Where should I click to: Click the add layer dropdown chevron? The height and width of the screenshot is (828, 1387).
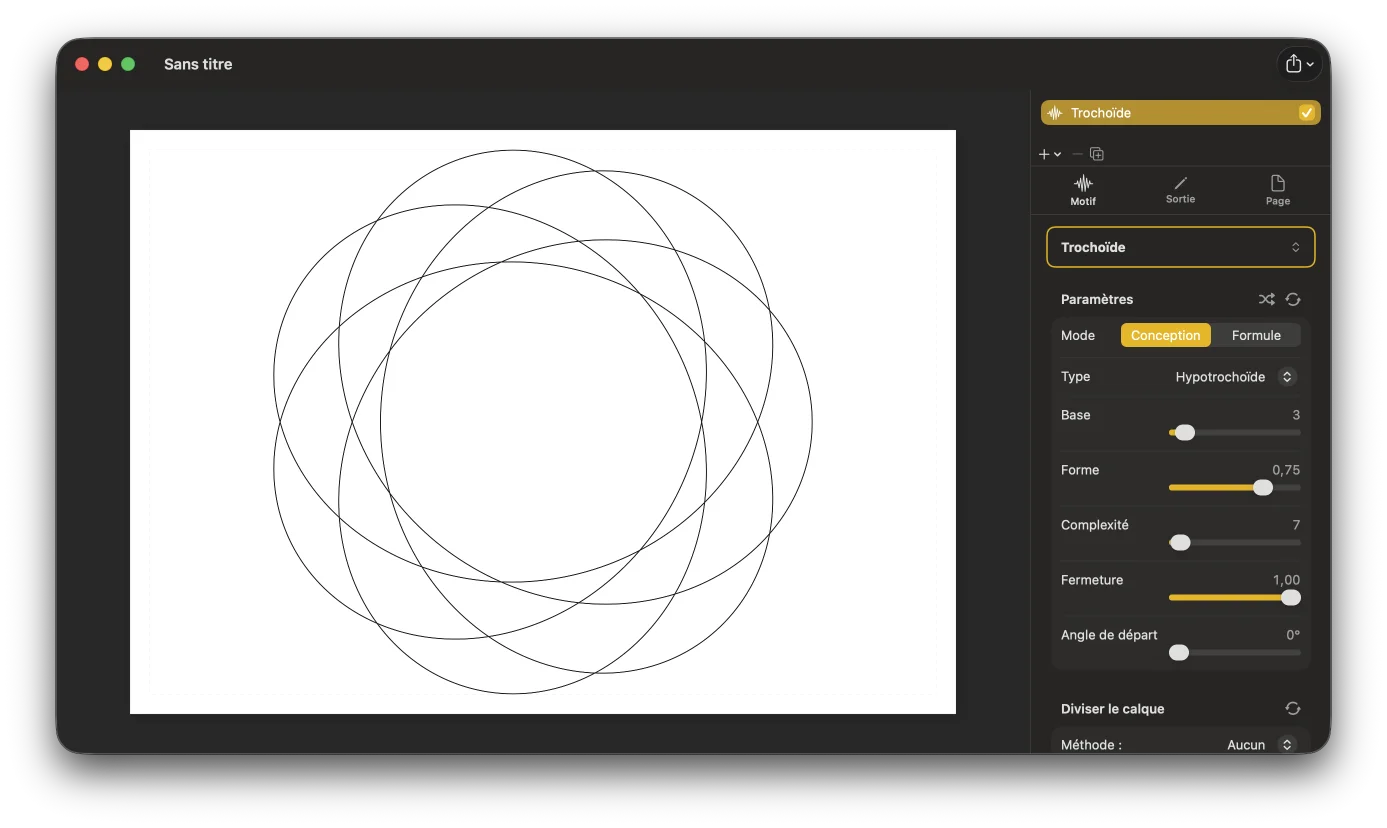[x=1058, y=155]
